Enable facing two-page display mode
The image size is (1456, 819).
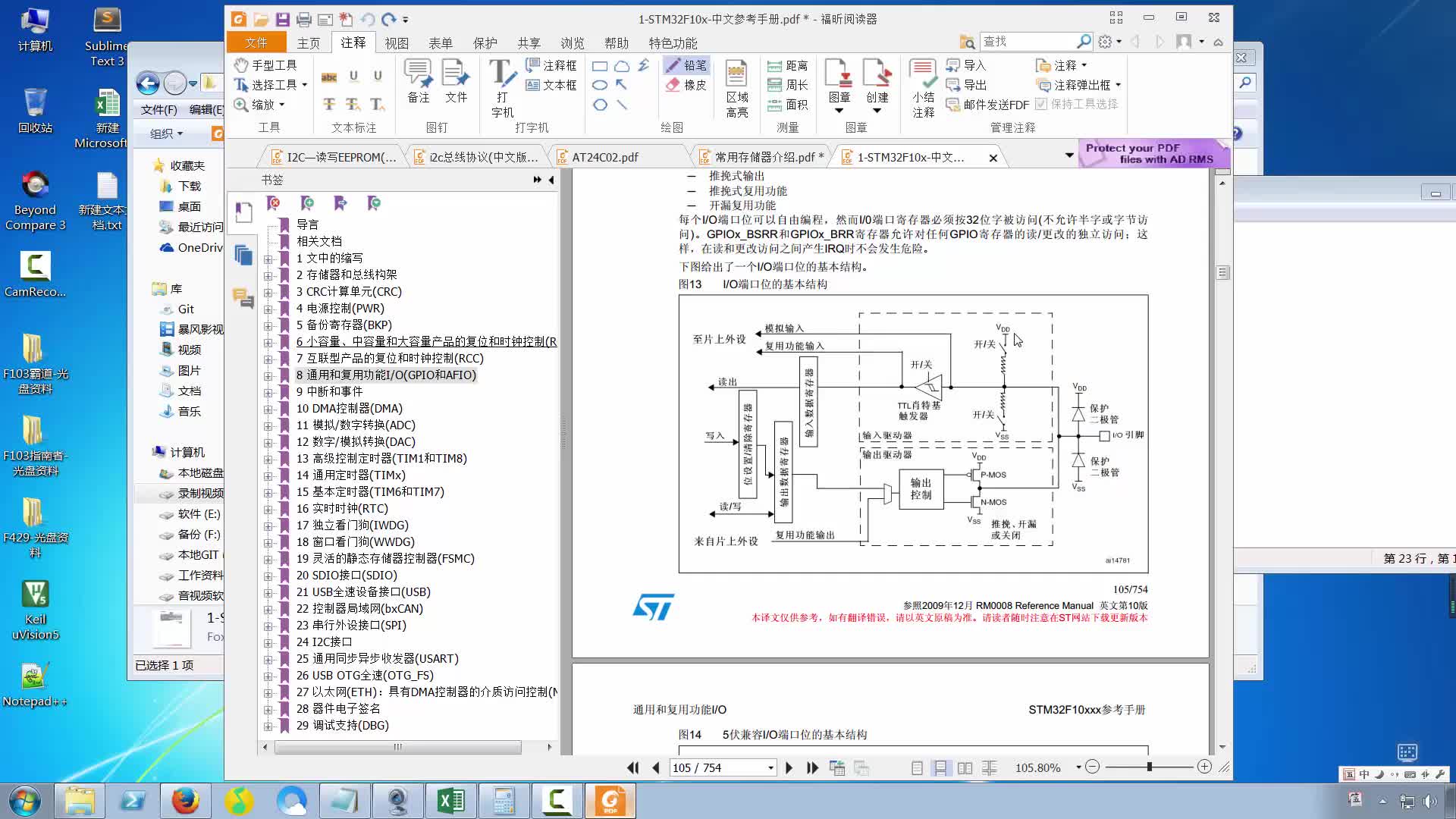pyautogui.click(x=965, y=768)
